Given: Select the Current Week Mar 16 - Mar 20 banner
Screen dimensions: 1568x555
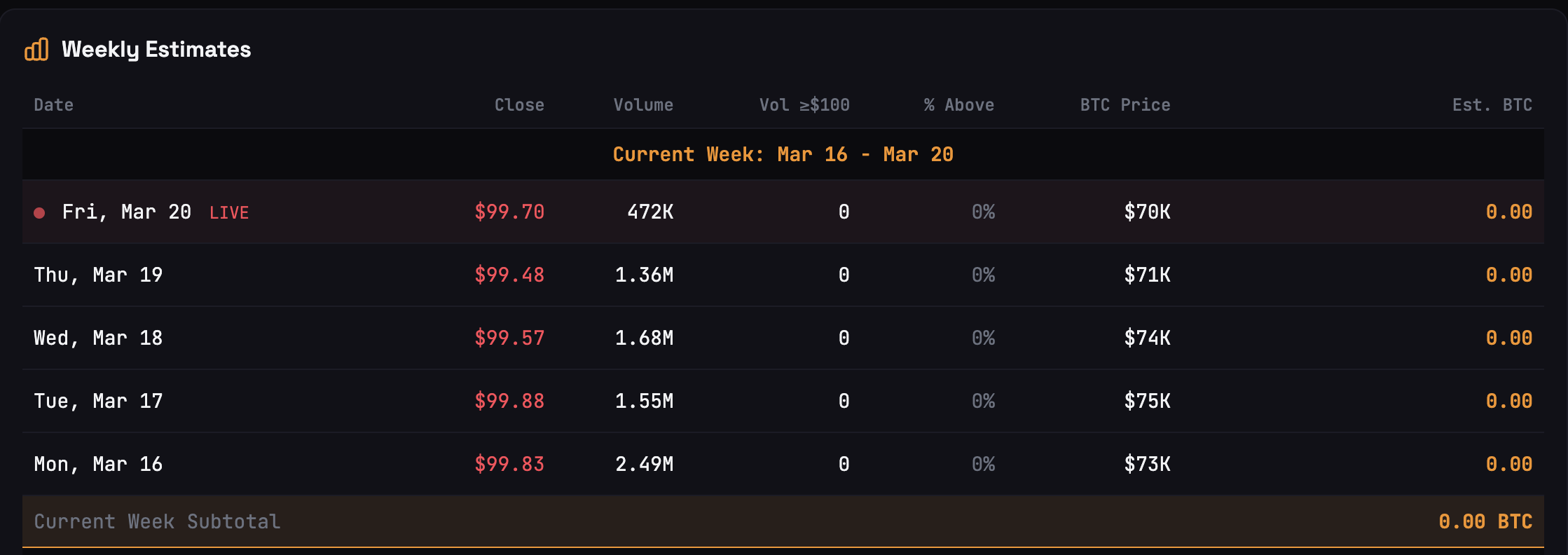Looking at the screenshot, I should 783,154.
